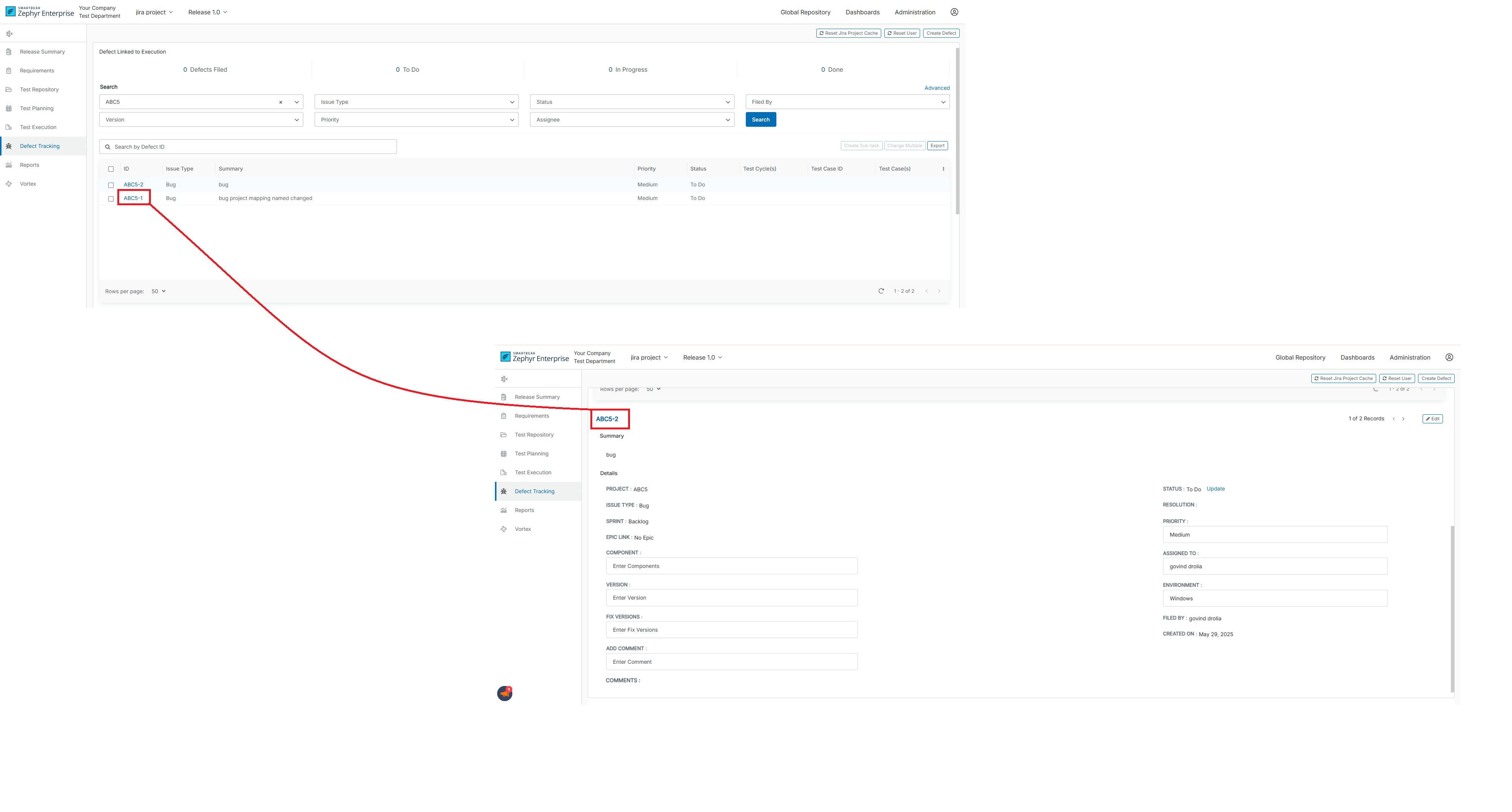Open the Release 1.0 dropdown
This screenshot has width=1512, height=812.
click(x=207, y=12)
